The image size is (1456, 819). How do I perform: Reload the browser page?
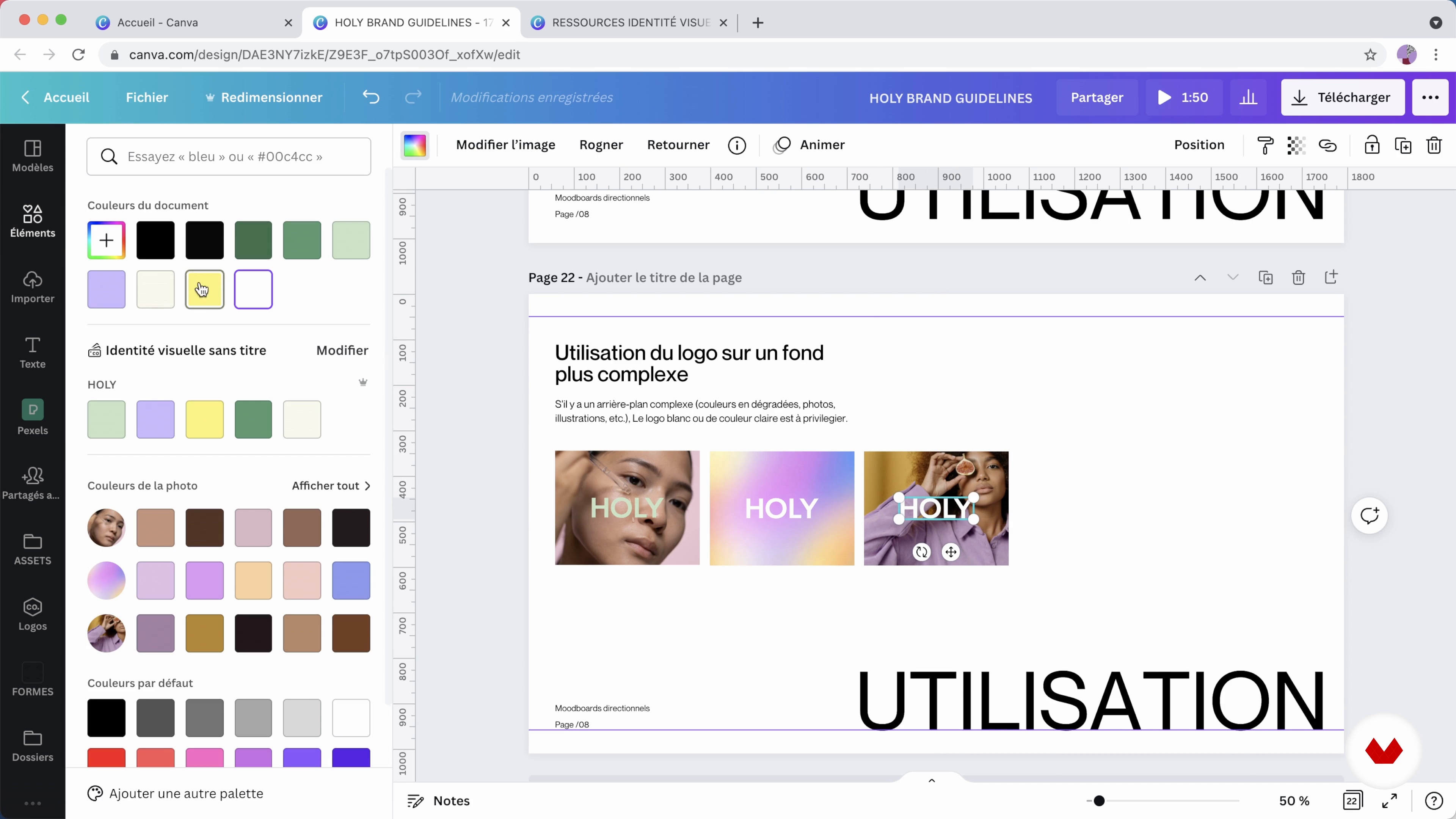click(78, 55)
